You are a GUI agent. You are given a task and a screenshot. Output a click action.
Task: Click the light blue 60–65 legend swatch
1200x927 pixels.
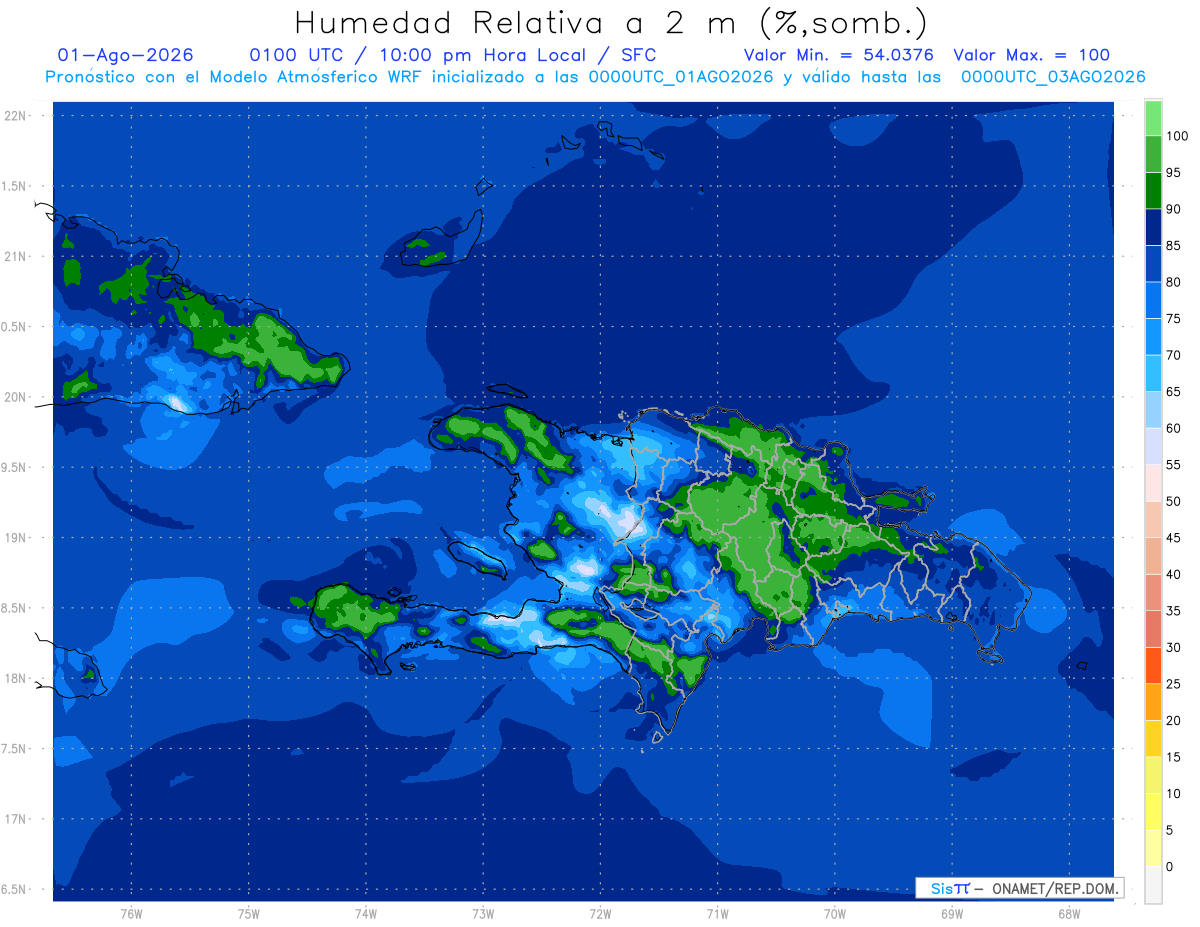[x=1153, y=410]
